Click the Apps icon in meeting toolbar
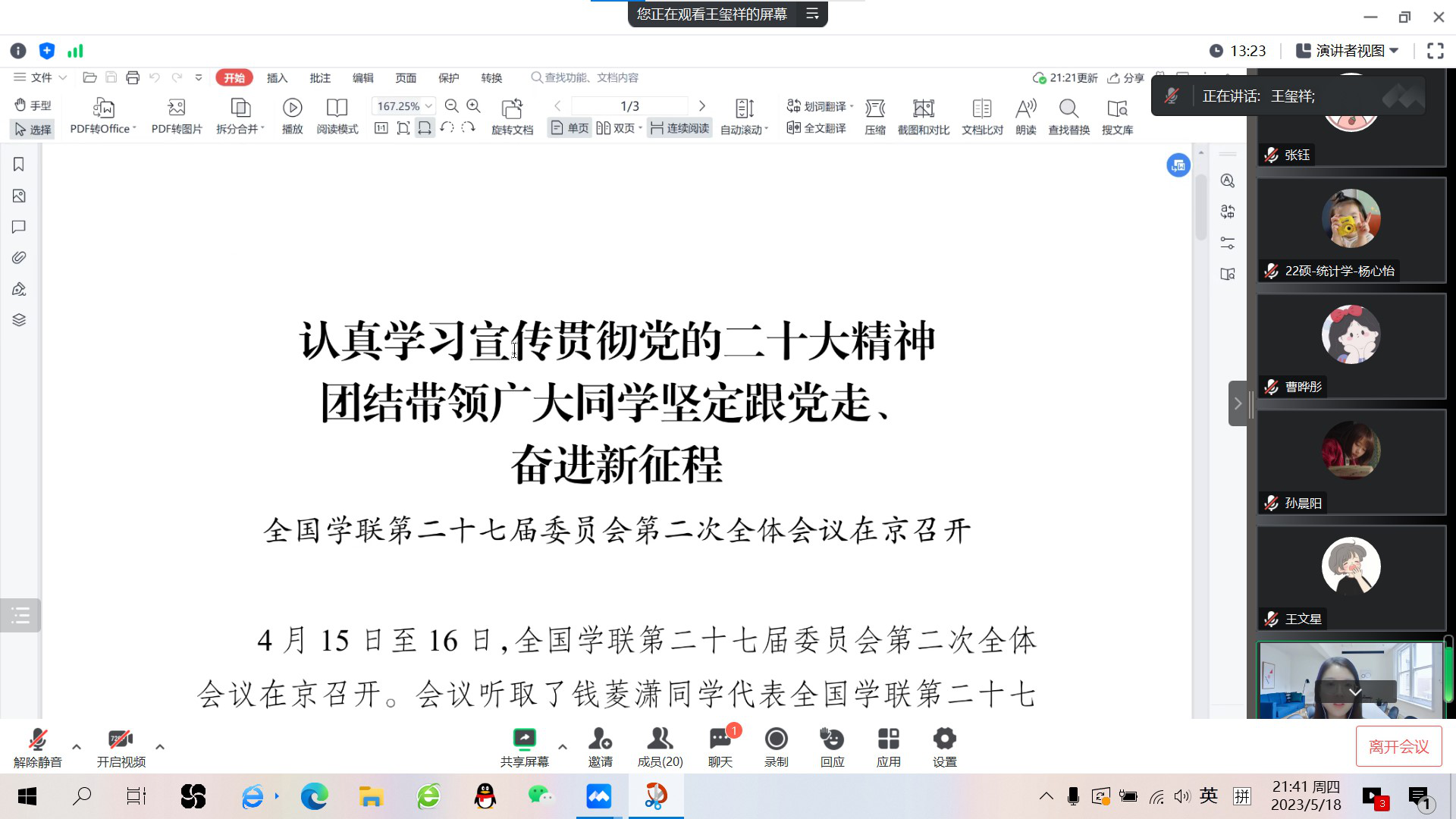 (888, 739)
